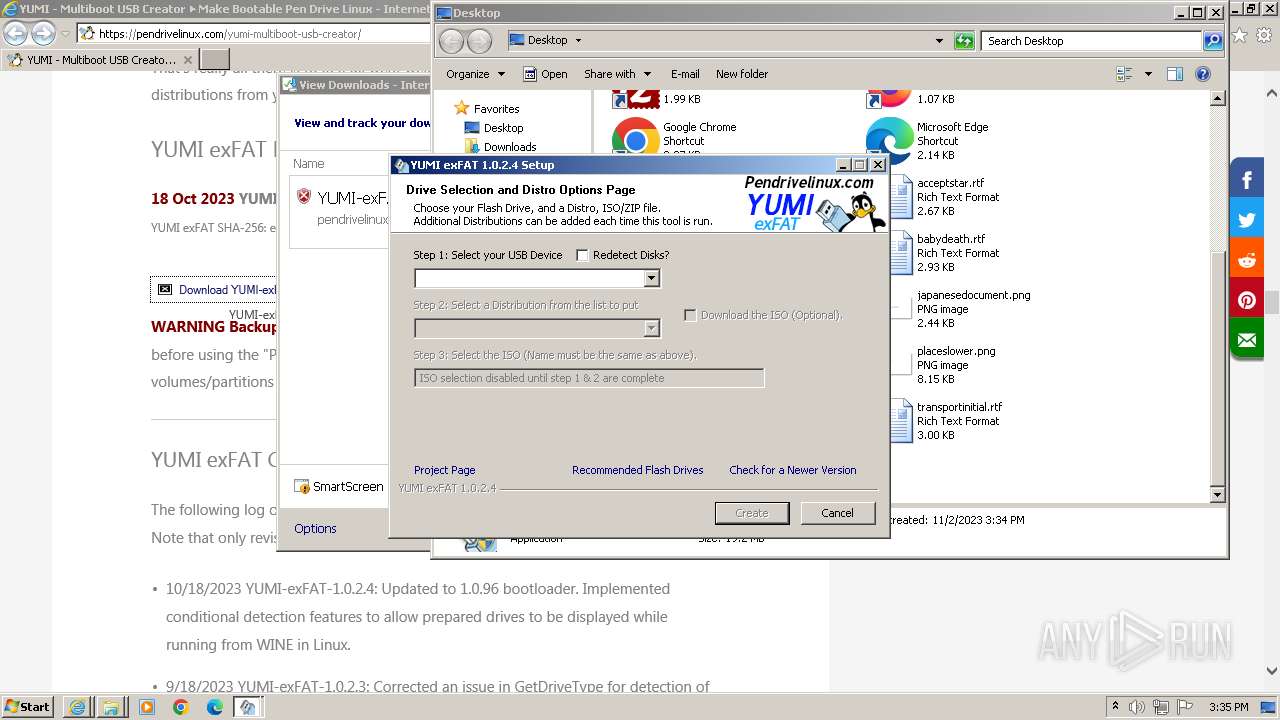
Task: Open Windows Explorer from the taskbar
Action: pyautogui.click(x=111, y=707)
